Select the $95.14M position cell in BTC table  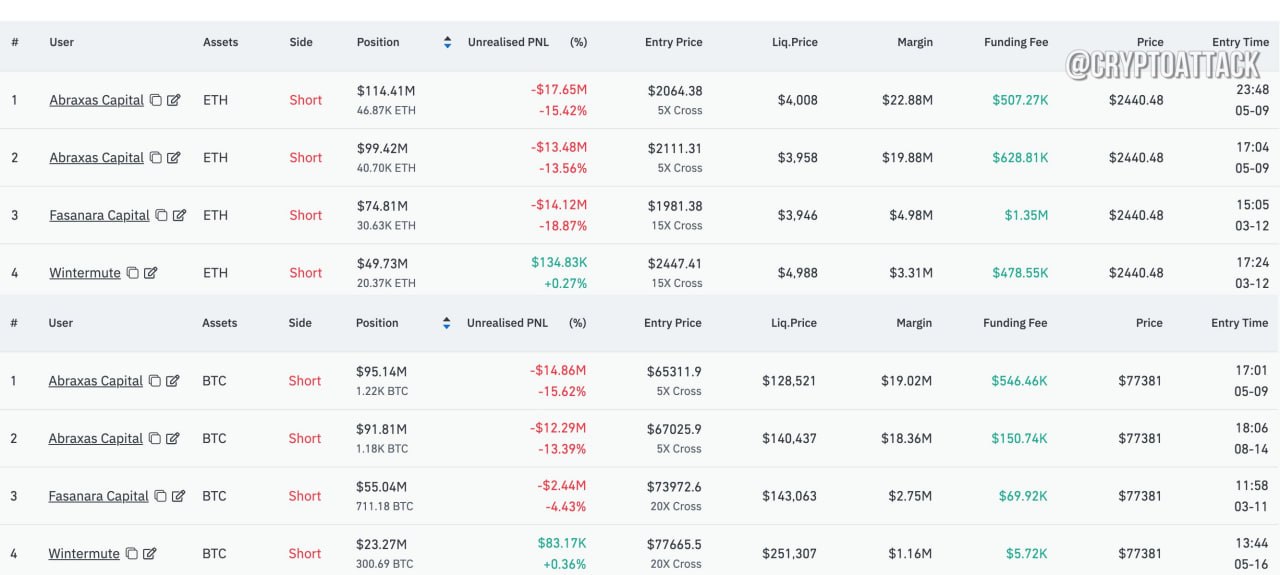click(x=382, y=381)
